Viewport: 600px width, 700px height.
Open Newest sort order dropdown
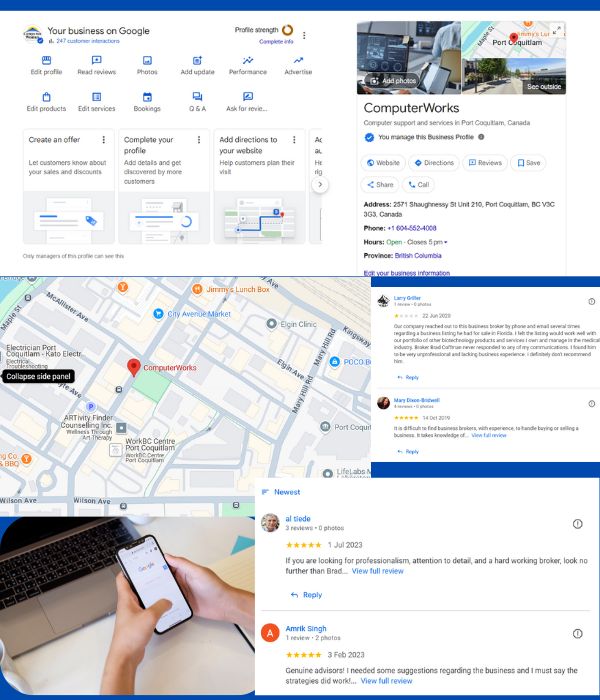click(281, 492)
